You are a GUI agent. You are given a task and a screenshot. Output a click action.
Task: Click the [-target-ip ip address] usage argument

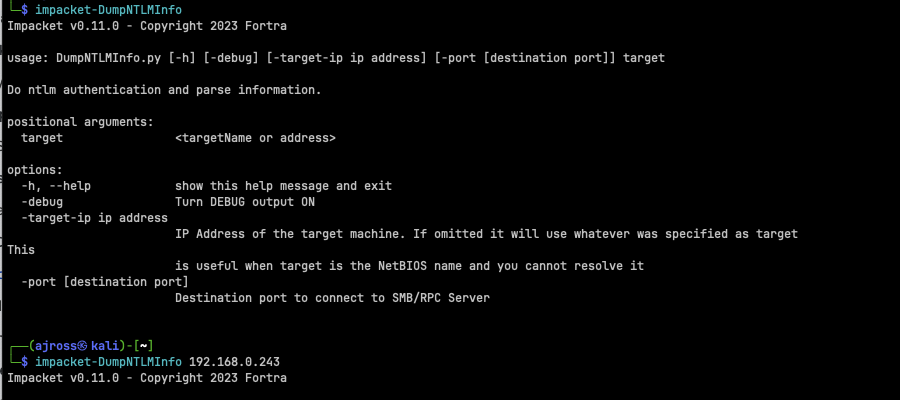point(346,58)
